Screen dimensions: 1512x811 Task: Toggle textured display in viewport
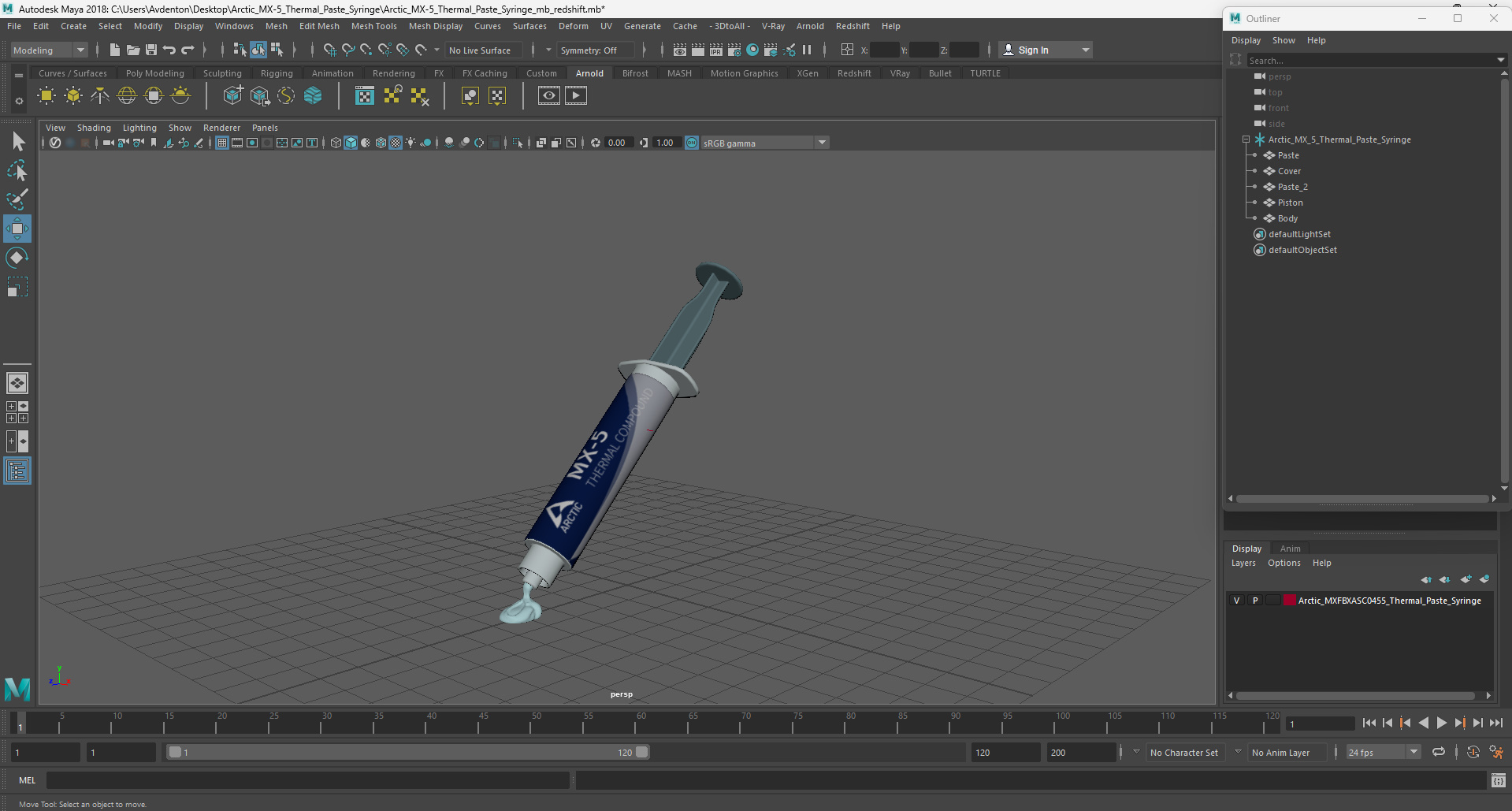tap(396, 143)
